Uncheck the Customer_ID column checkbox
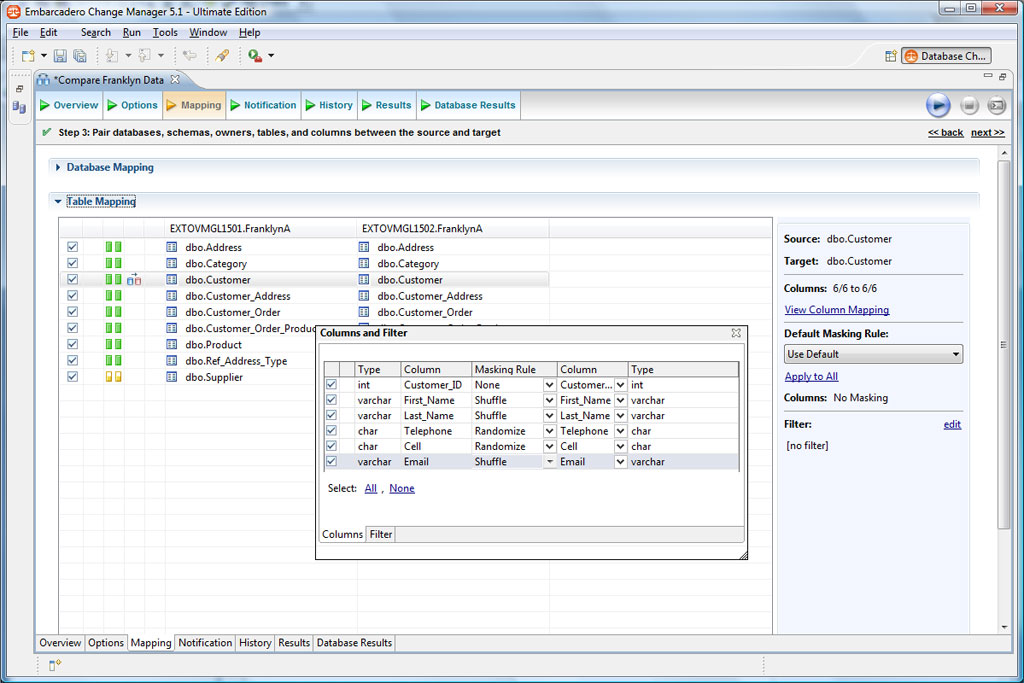 tap(332, 385)
